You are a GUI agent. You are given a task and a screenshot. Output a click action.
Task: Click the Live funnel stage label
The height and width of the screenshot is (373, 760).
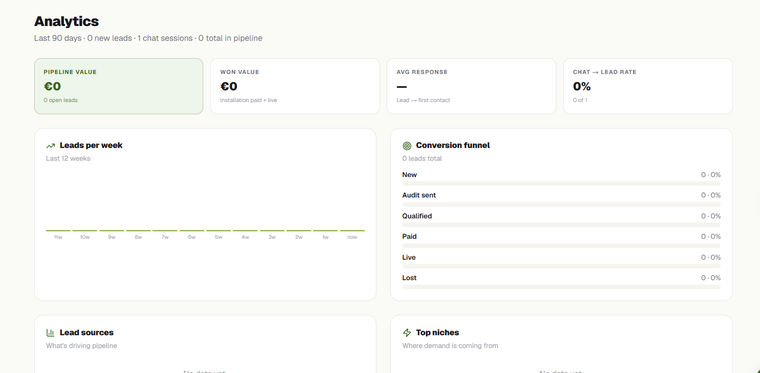[409, 257]
